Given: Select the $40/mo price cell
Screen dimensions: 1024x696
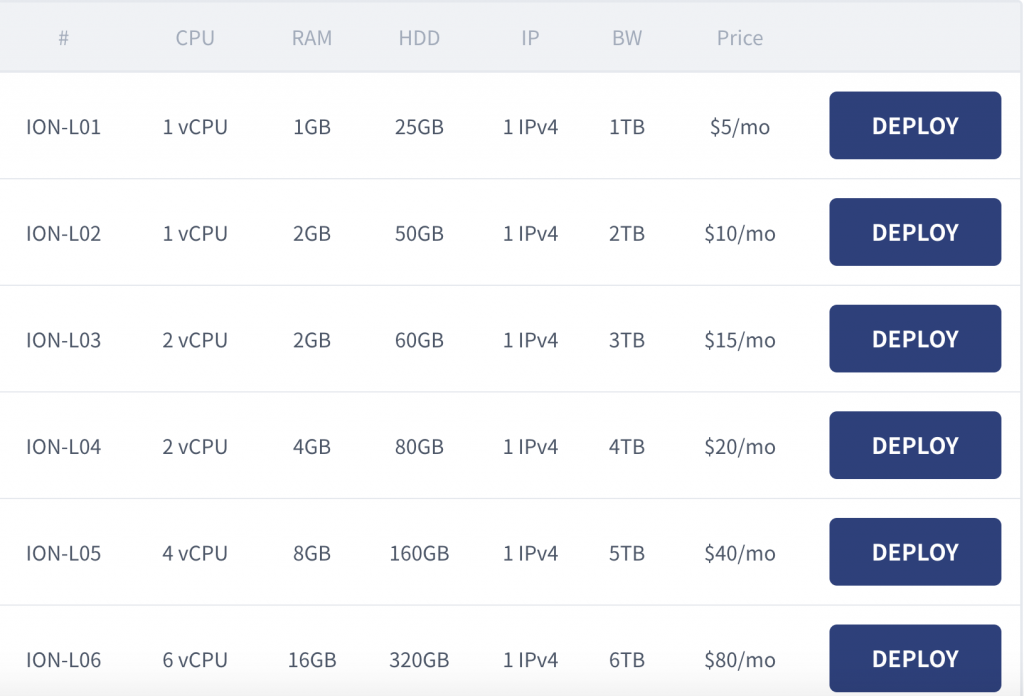Looking at the screenshot, I should click(740, 553).
